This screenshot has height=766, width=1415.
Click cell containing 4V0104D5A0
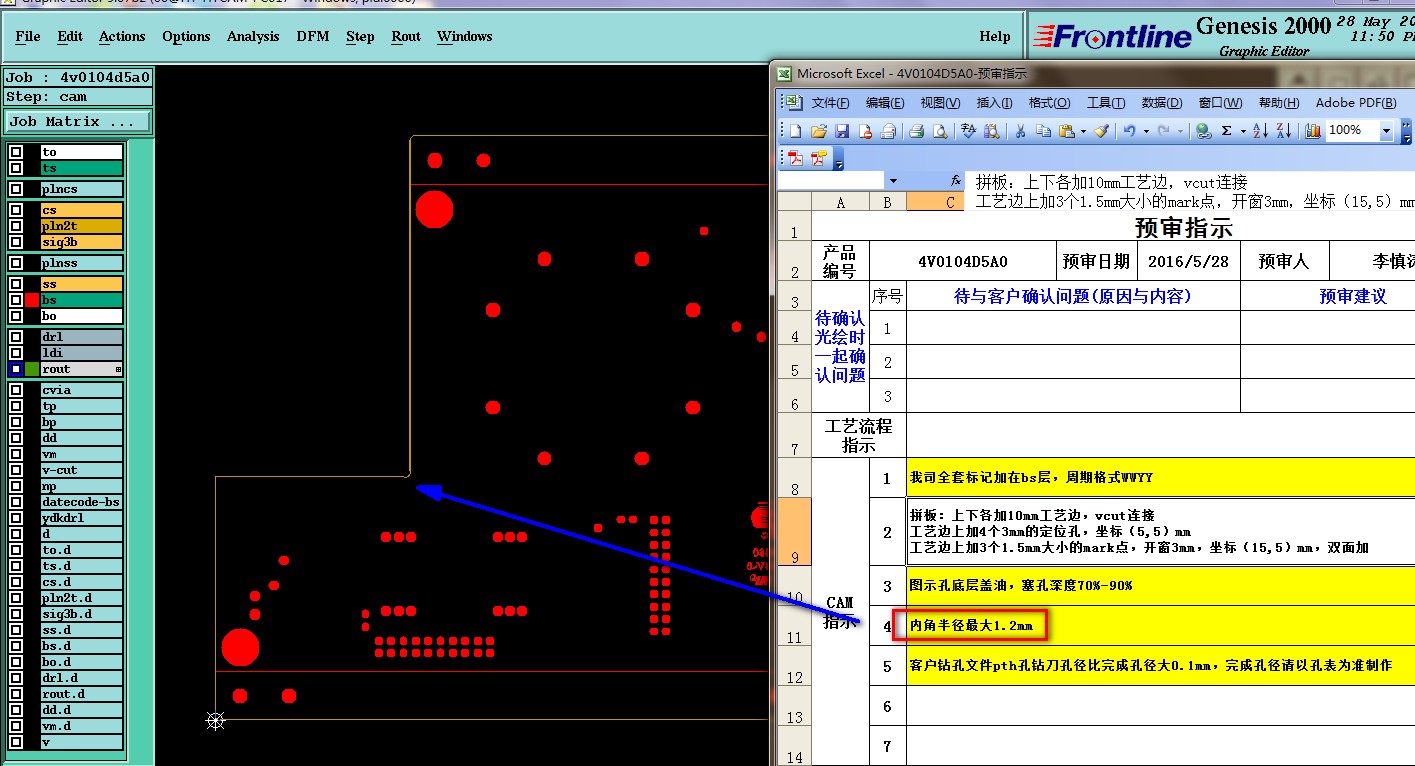click(x=963, y=261)
